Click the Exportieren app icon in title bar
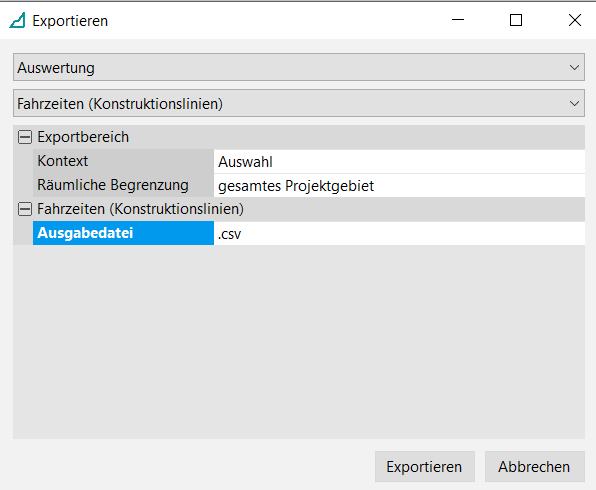Screen dimensions: 596x490 (x=17, y=21)
